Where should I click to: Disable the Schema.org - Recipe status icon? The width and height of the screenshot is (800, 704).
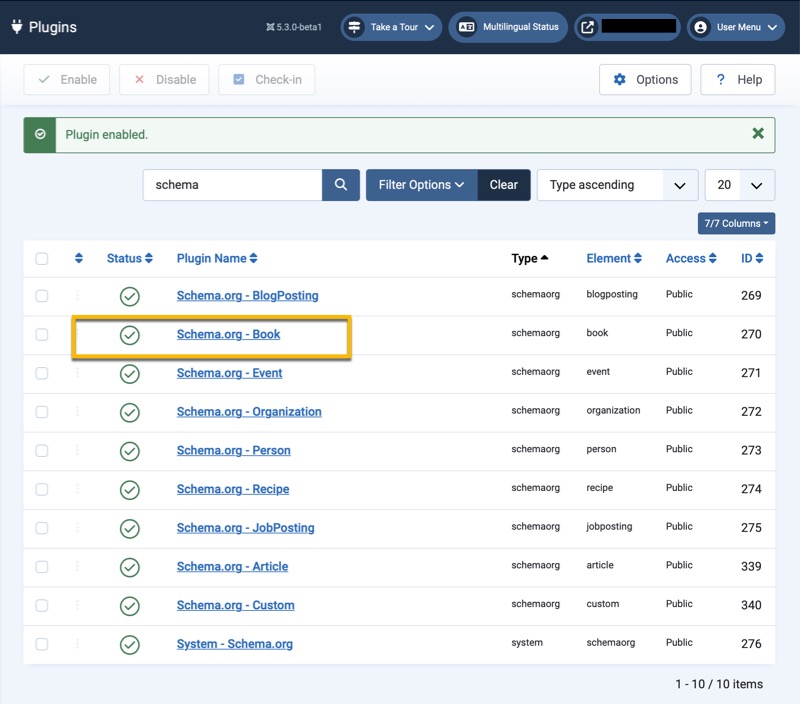coord(129,490)
